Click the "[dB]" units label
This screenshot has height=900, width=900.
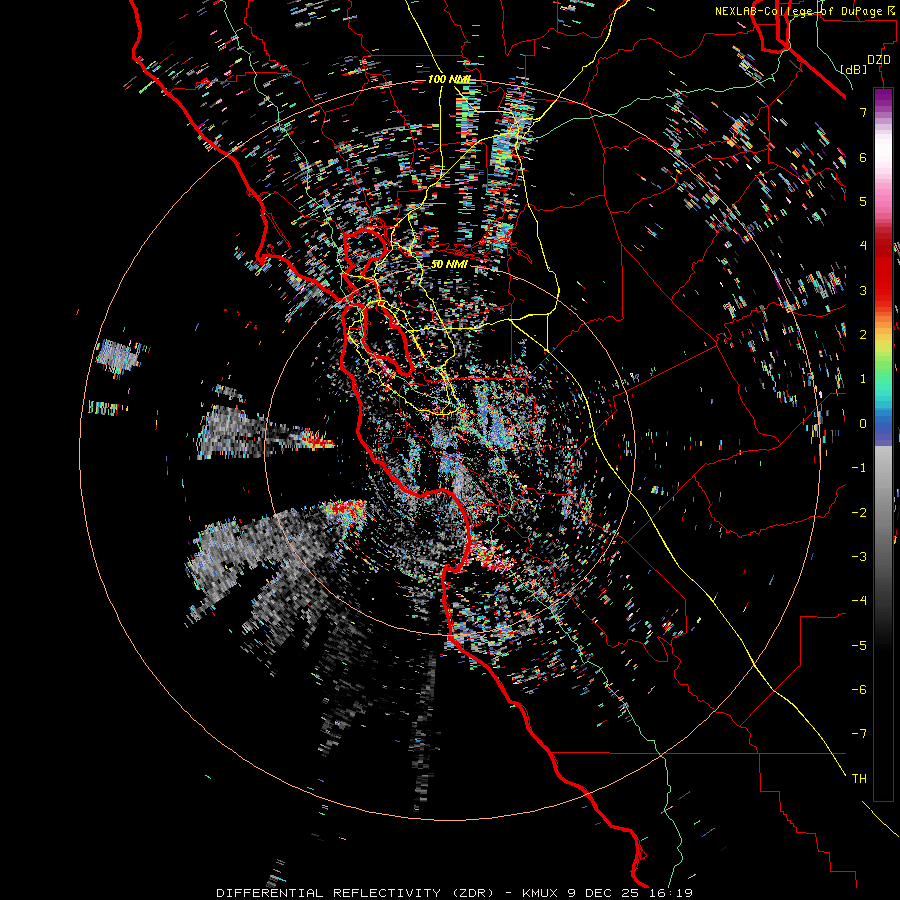854,69
